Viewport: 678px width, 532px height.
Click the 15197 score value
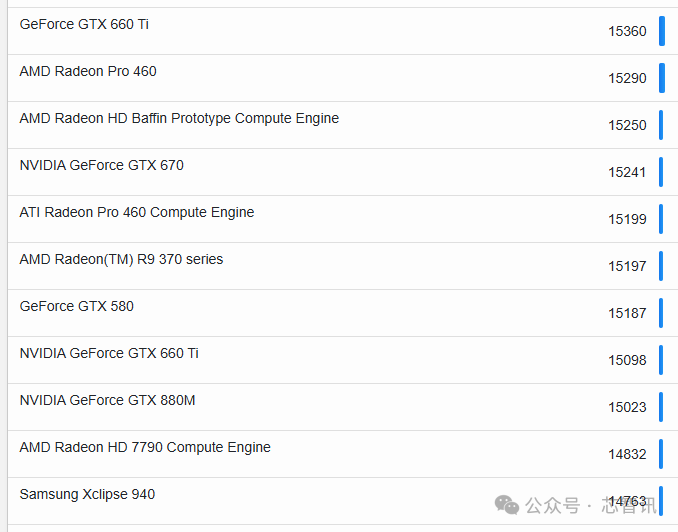click(x=627, y=266)
